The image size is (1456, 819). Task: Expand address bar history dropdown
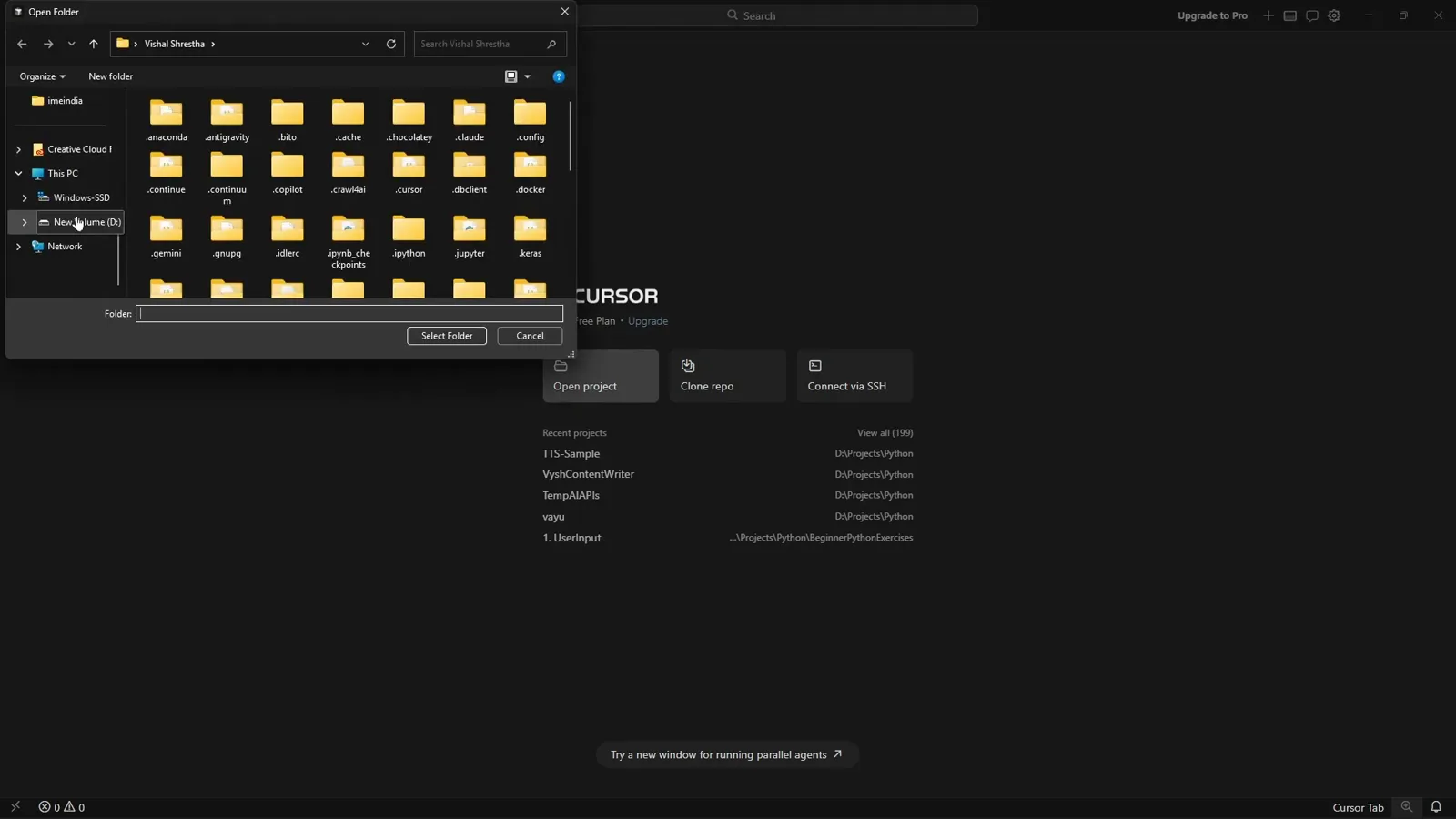coord(365,44)
